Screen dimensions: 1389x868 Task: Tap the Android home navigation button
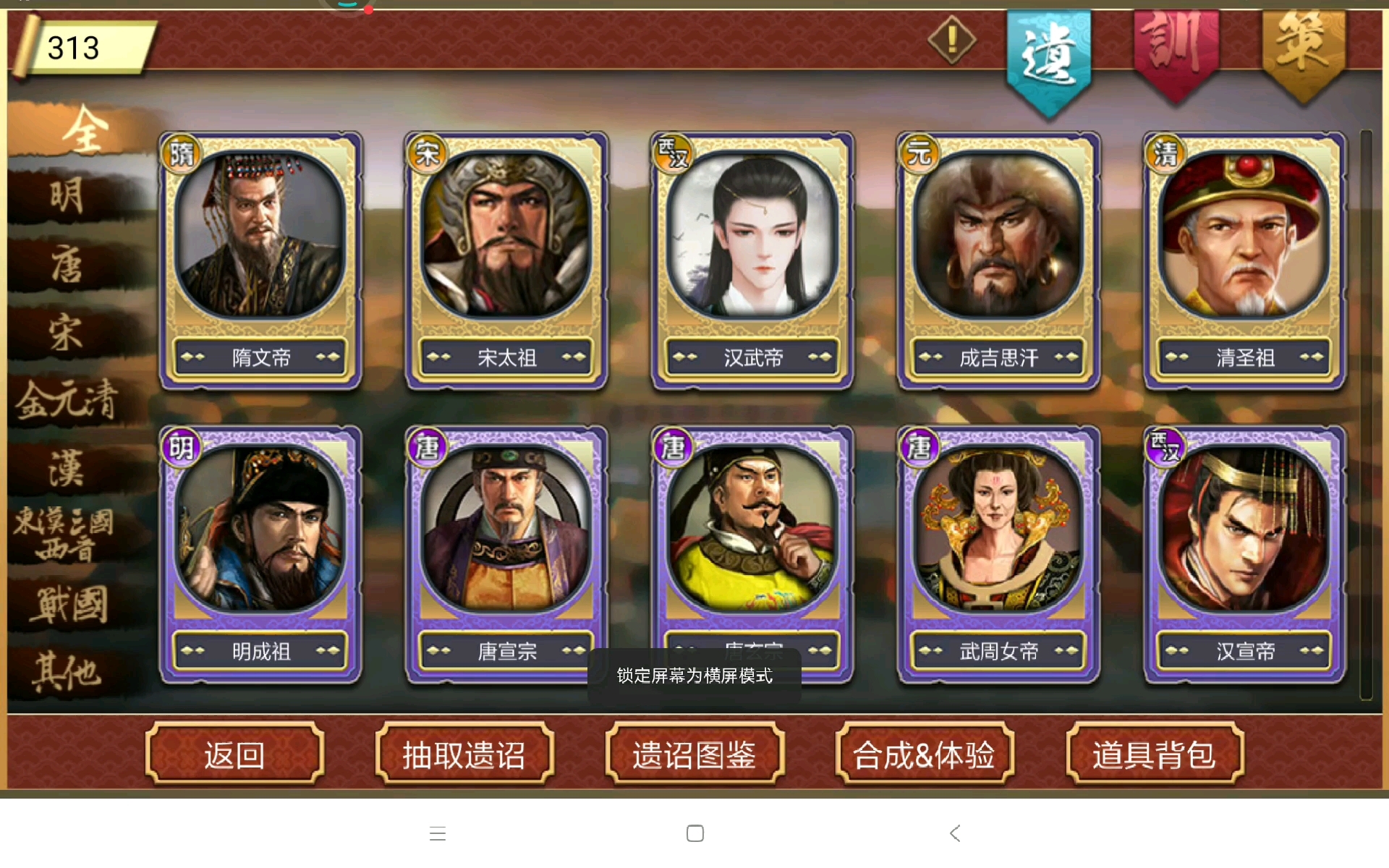point(695,833)
